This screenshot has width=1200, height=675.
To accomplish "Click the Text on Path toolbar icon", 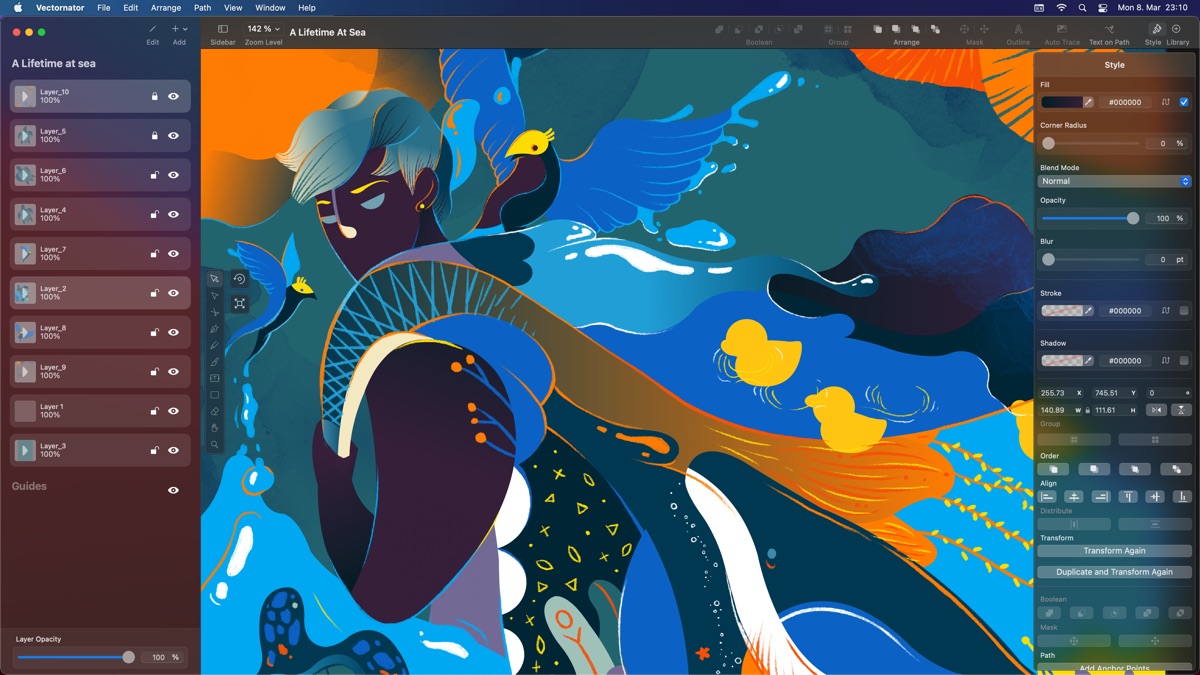I will pyautogui.click(x=1109, y=30).
